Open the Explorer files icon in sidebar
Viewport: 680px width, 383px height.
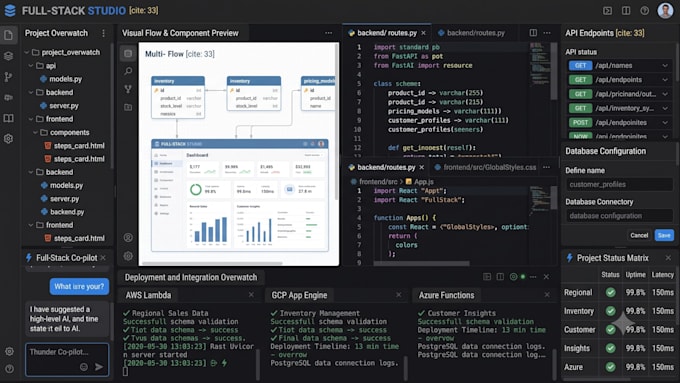(9, 35)
